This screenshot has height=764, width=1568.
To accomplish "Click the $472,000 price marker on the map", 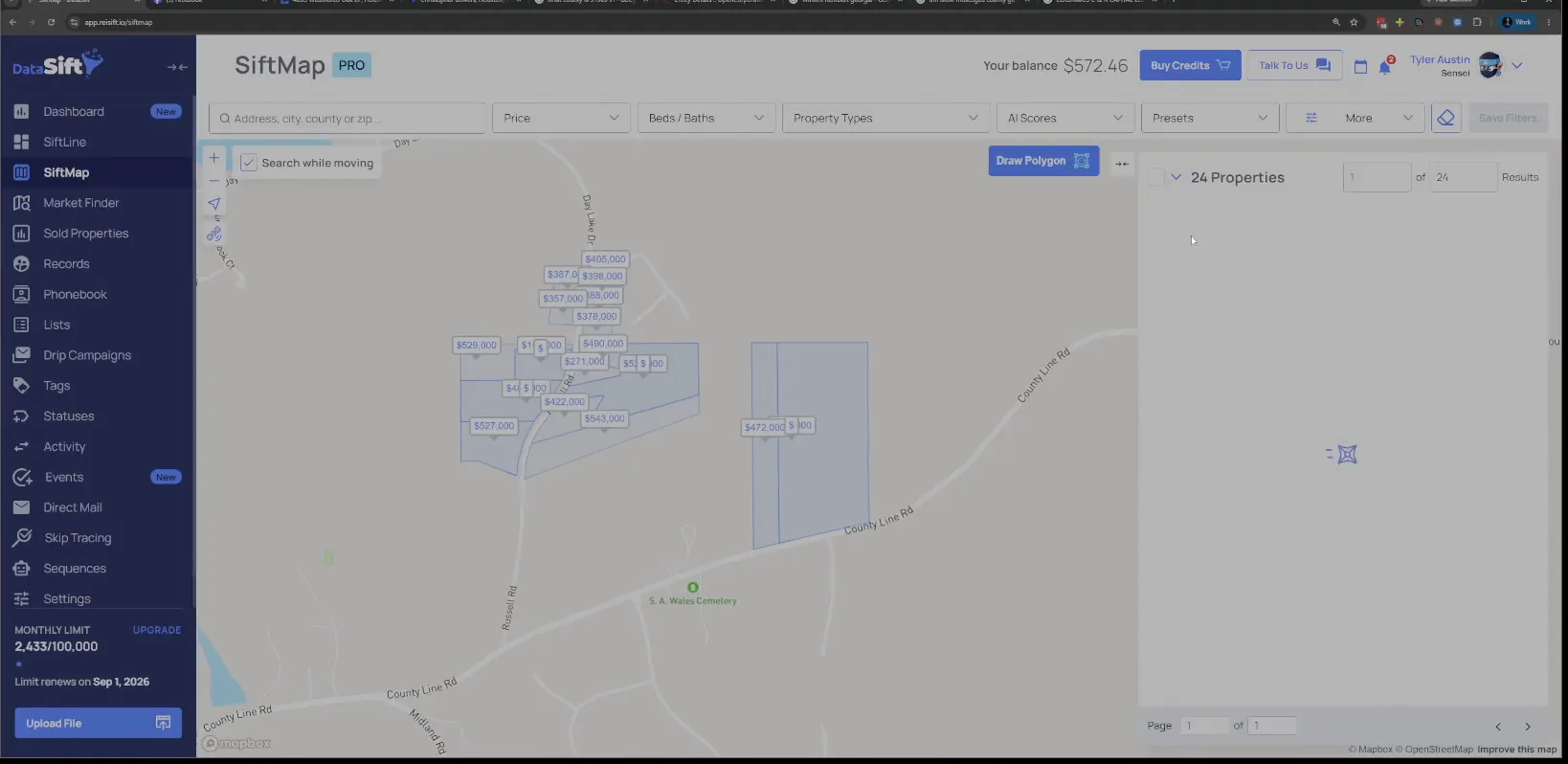I will coord(764,427).
